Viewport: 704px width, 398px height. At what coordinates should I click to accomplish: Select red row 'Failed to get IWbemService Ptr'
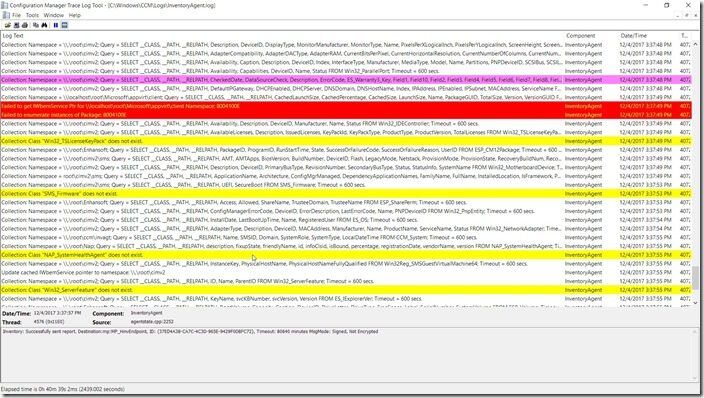tap(346, 106)
